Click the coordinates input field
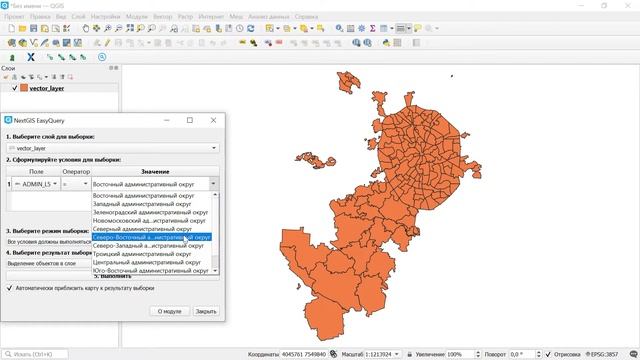 (304, 354)
